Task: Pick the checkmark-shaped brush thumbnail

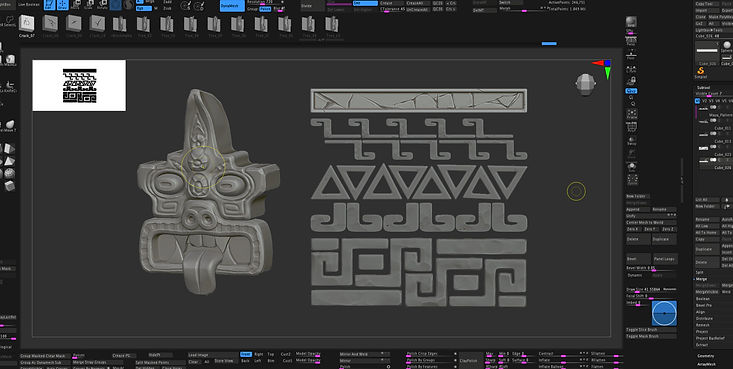Action: (97, 23)
